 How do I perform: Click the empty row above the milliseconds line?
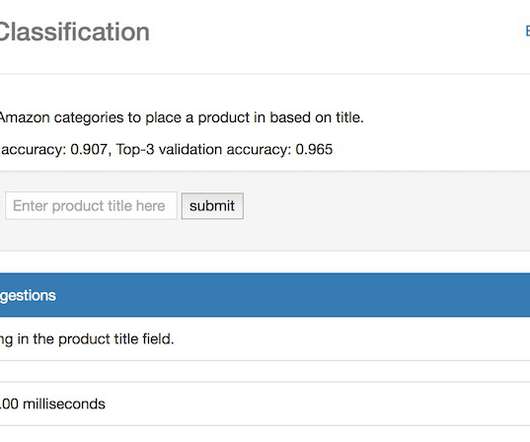coord(265,371)
